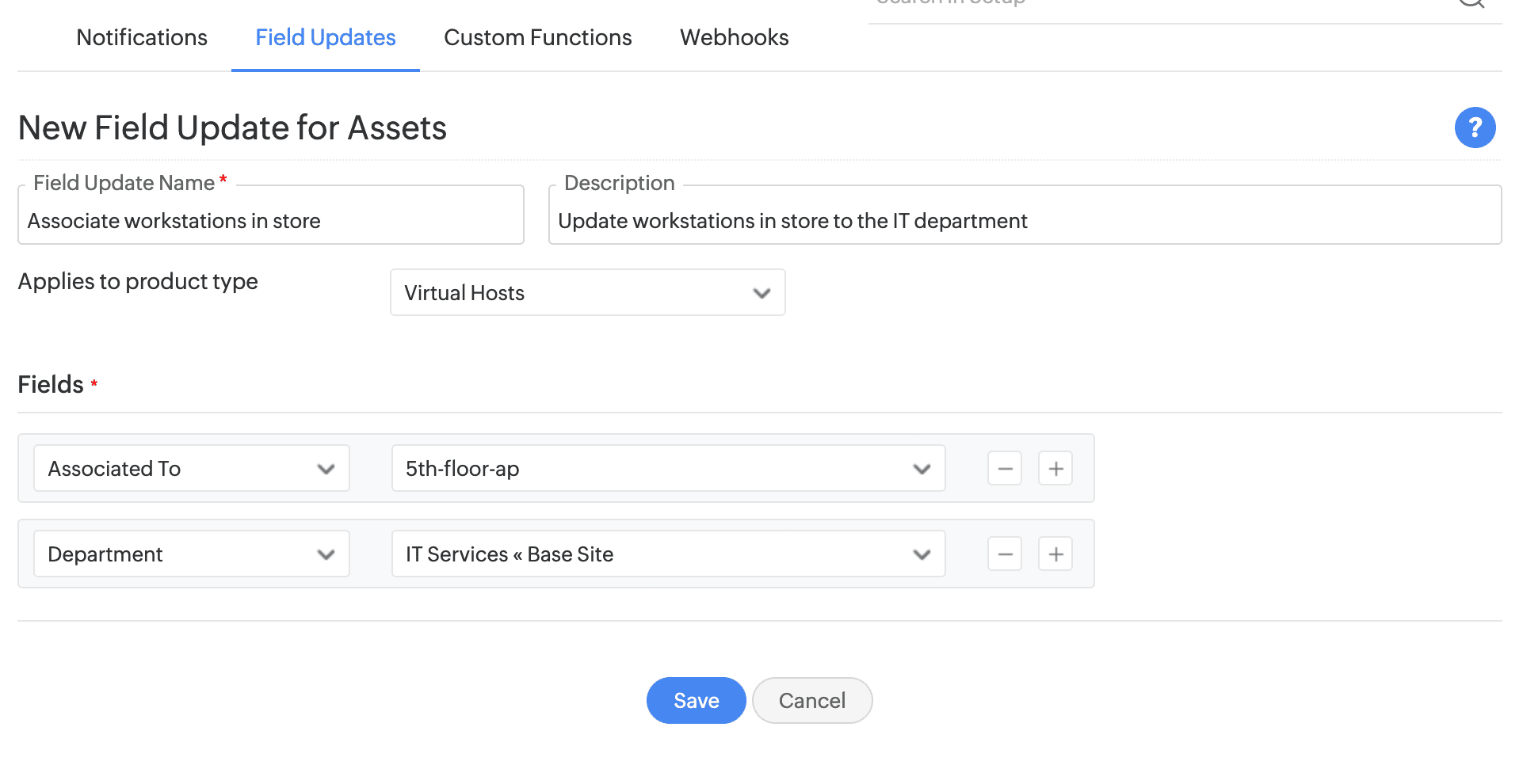Switch to the Notifications tab

142,38
